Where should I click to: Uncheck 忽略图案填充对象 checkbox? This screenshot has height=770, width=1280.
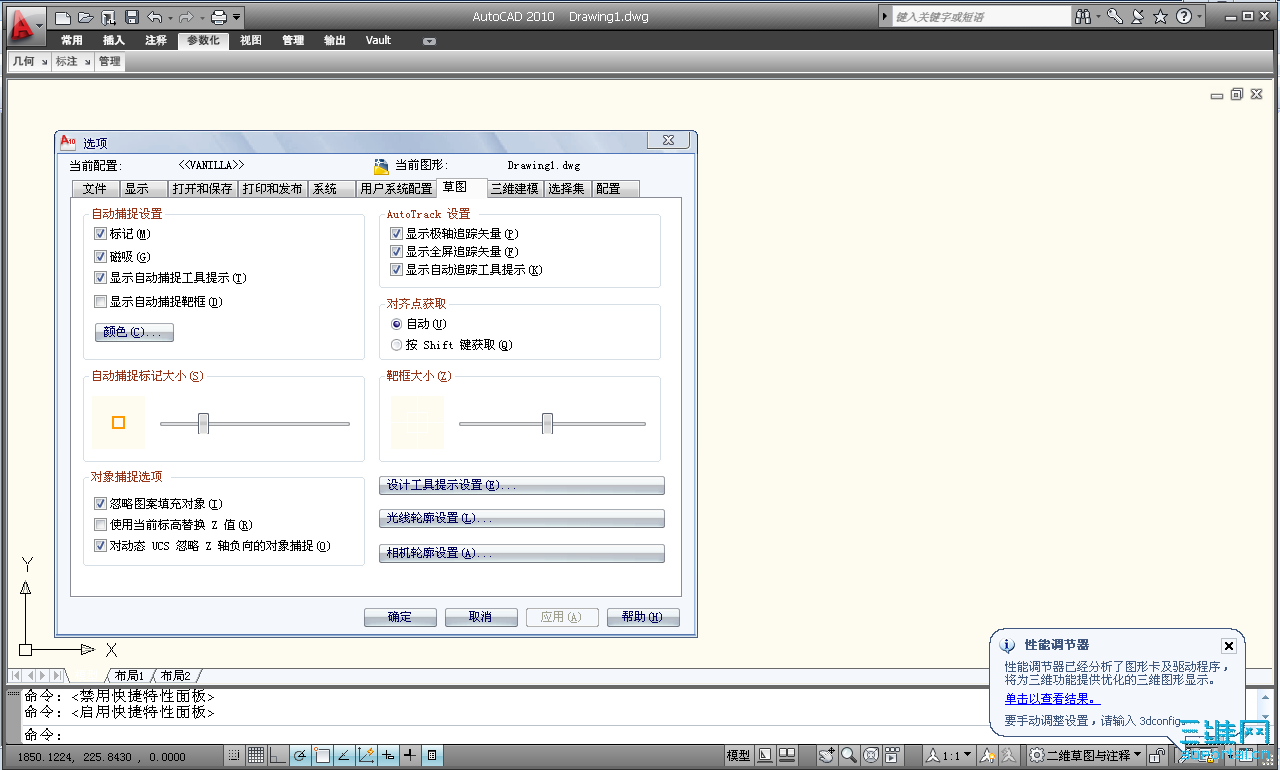pos(100,504)
